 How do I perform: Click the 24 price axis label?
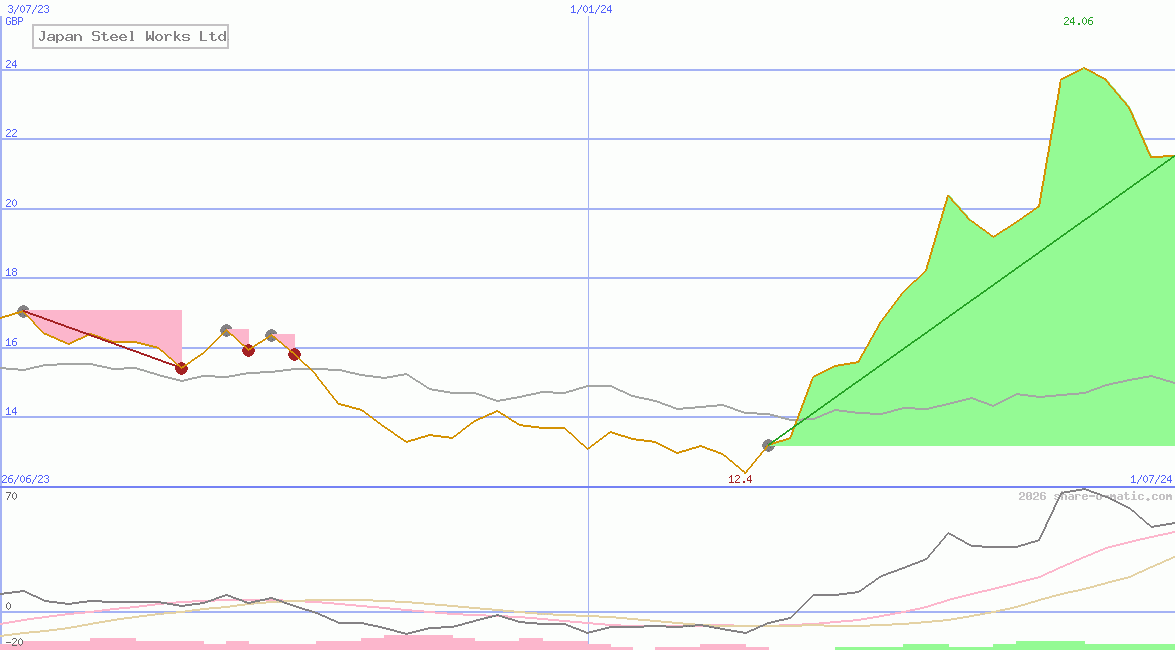11,64
